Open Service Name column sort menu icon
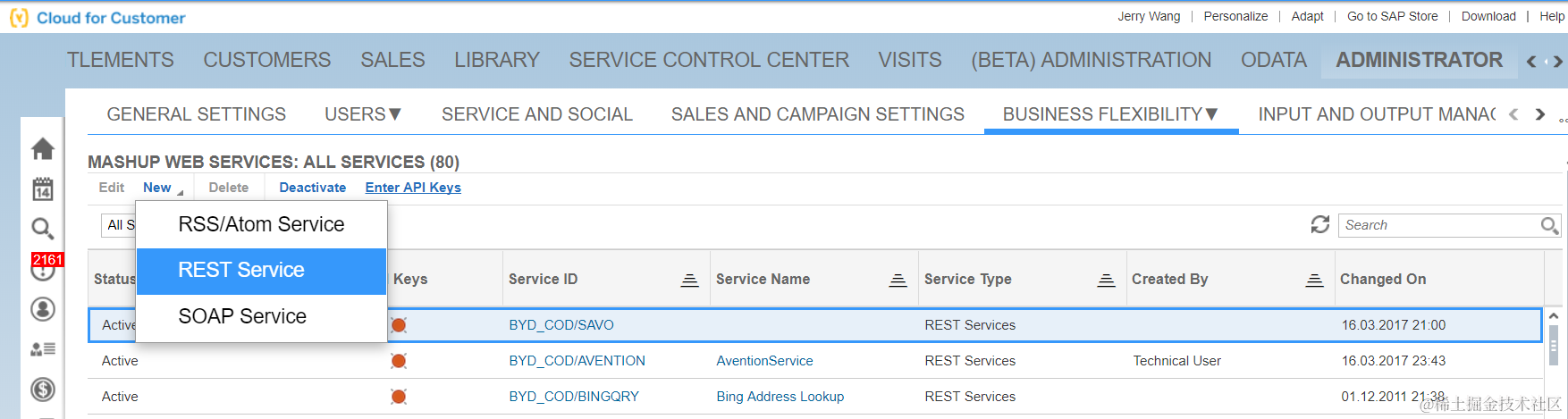This screenshot has height=419, width=1568. coord(898,281)
